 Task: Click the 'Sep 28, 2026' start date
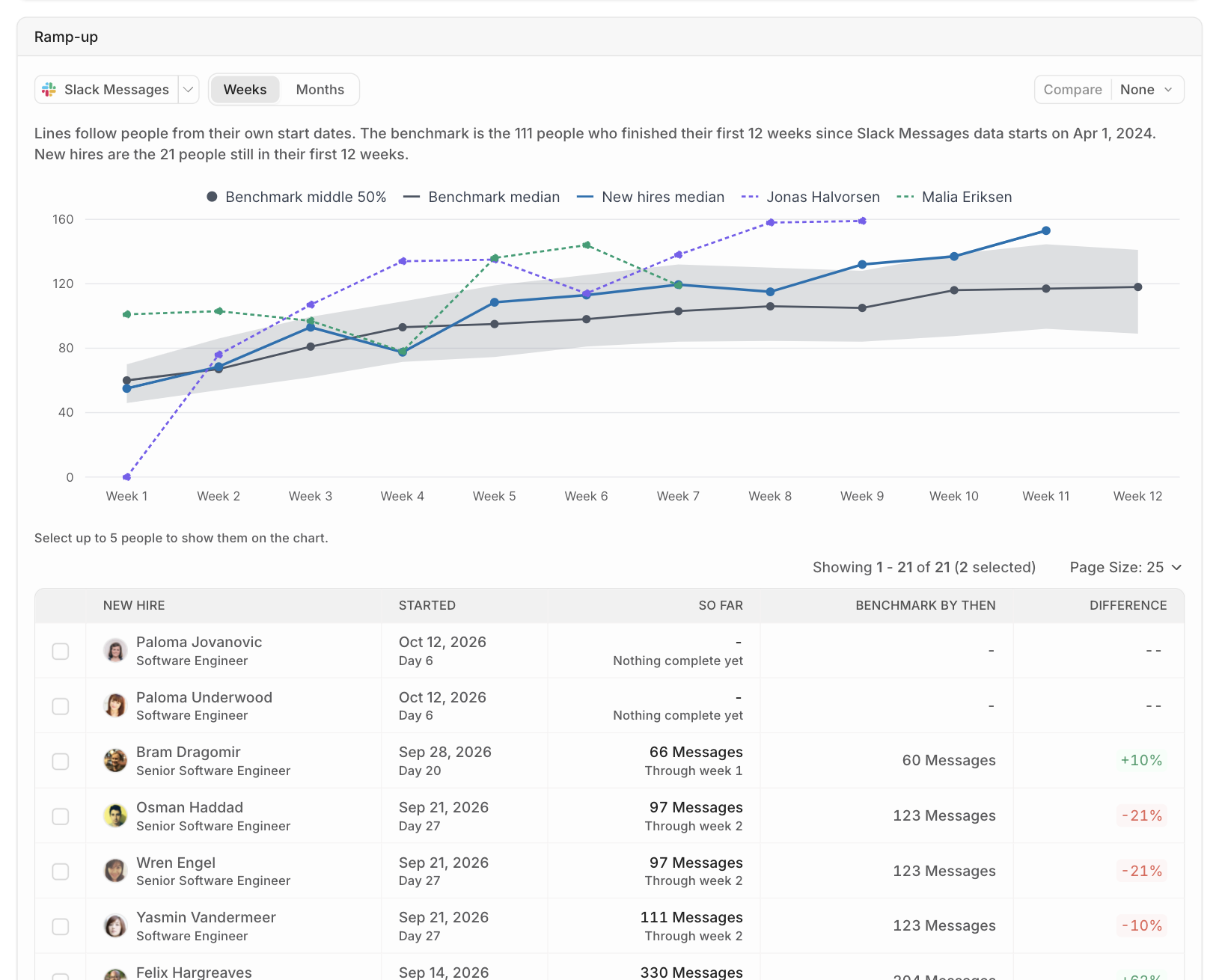point(445,752)
